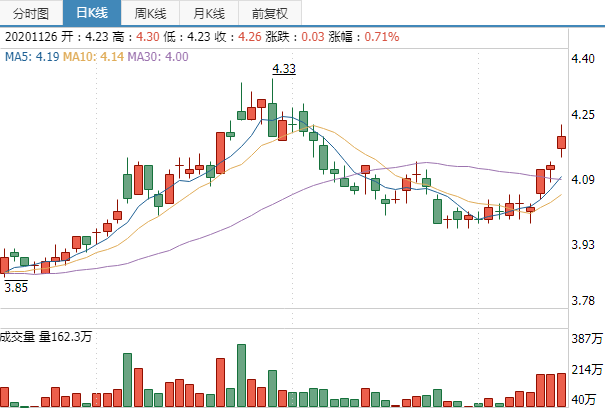
Task: Open the 前复权 adjustment option
Action: click(x=270, y=14)
